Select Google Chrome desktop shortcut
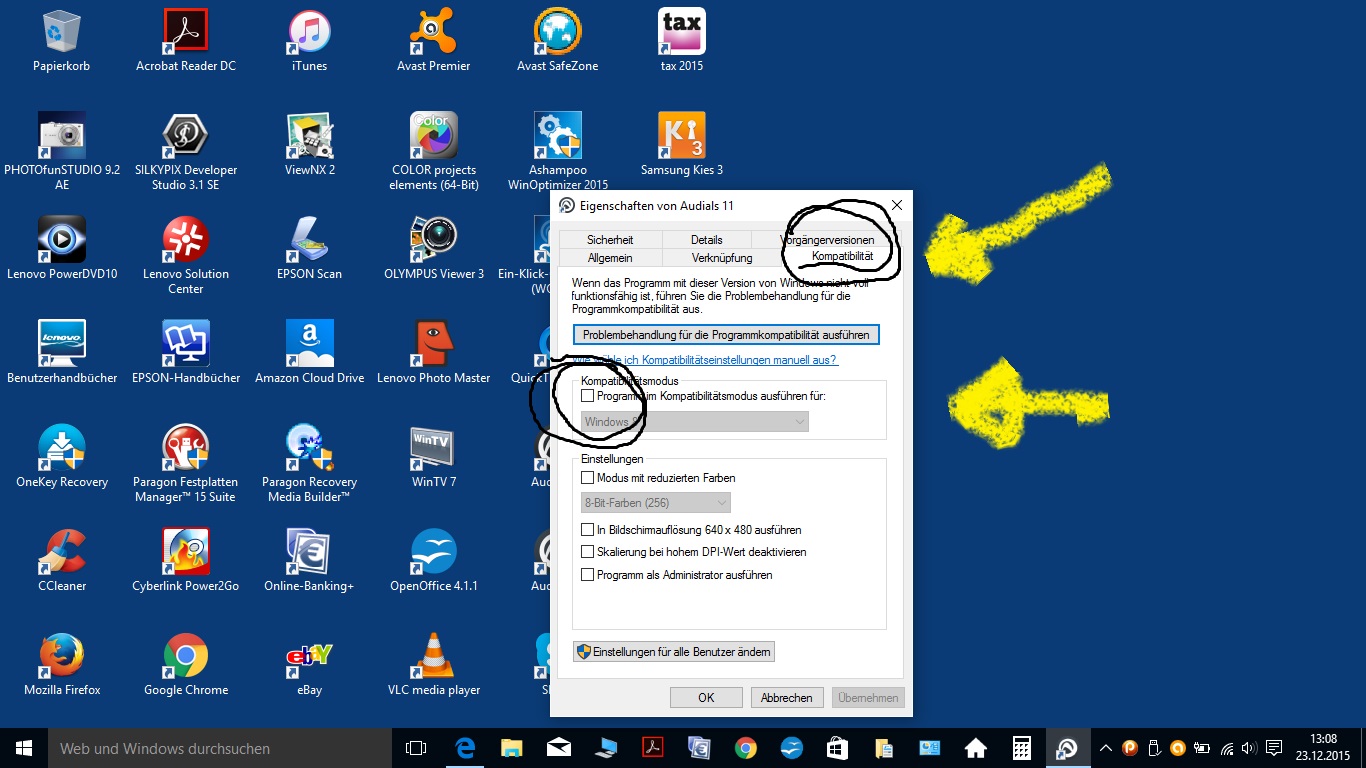Viewport: 1366px width, 768px height. pyautogui.click(x=186, y=664)
